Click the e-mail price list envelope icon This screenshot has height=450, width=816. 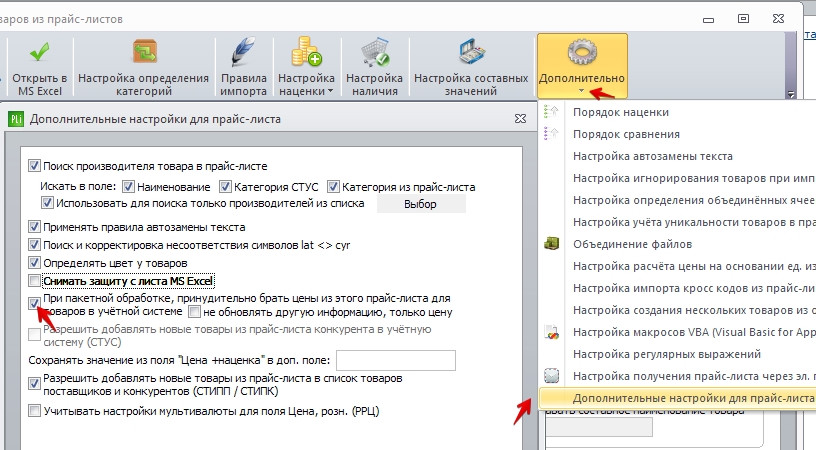coord(551,376)
